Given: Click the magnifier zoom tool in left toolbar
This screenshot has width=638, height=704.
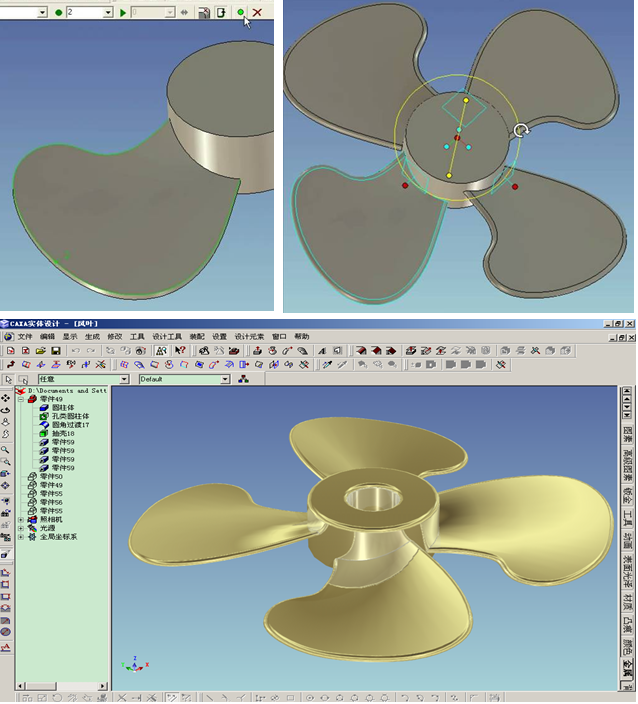Looking at the screenshot, I should pyautogui.click(x=7, y=449).
